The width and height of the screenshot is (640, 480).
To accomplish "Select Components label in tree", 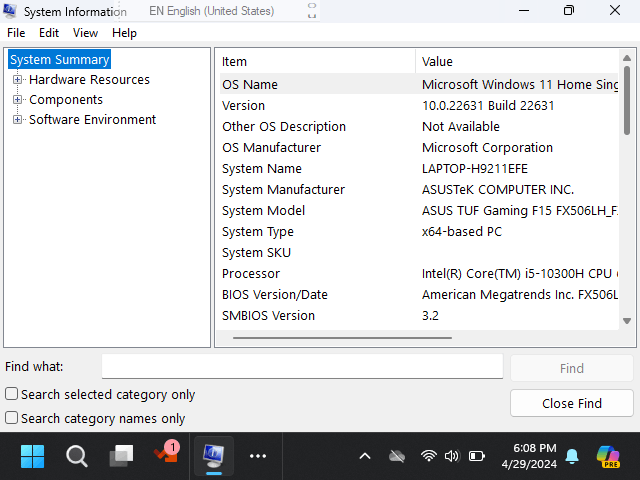I will [66, 100].
